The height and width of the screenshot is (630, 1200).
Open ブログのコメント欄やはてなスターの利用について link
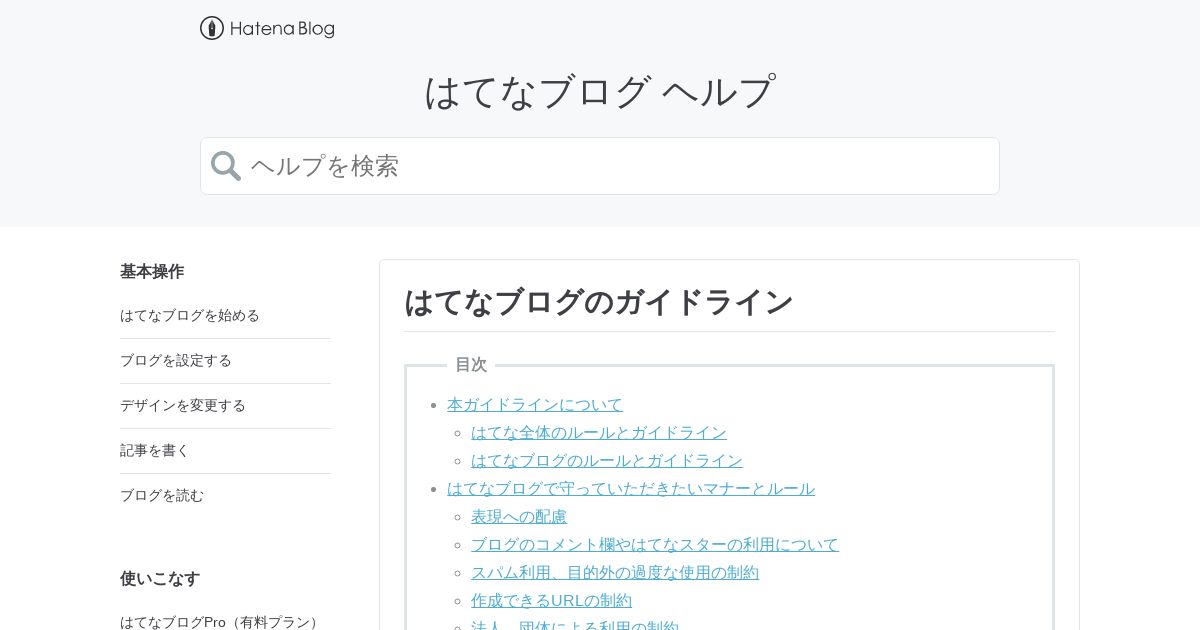655,544
